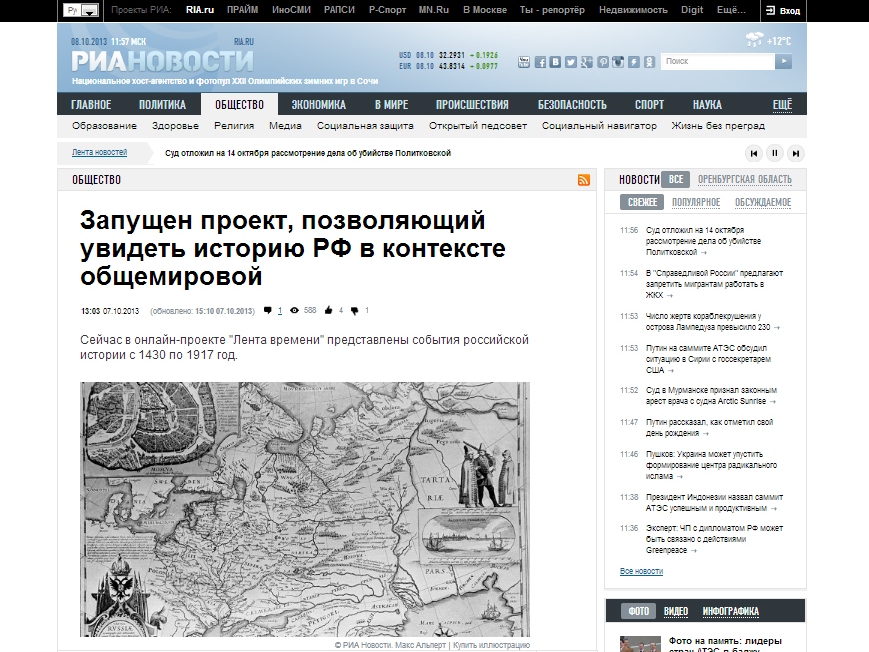This screenshot has width=869, height=652.
Task: Switch to ОБСУЖДАЕМОЕ news tab
Action: pyautogui.click(x=763, y=202)
